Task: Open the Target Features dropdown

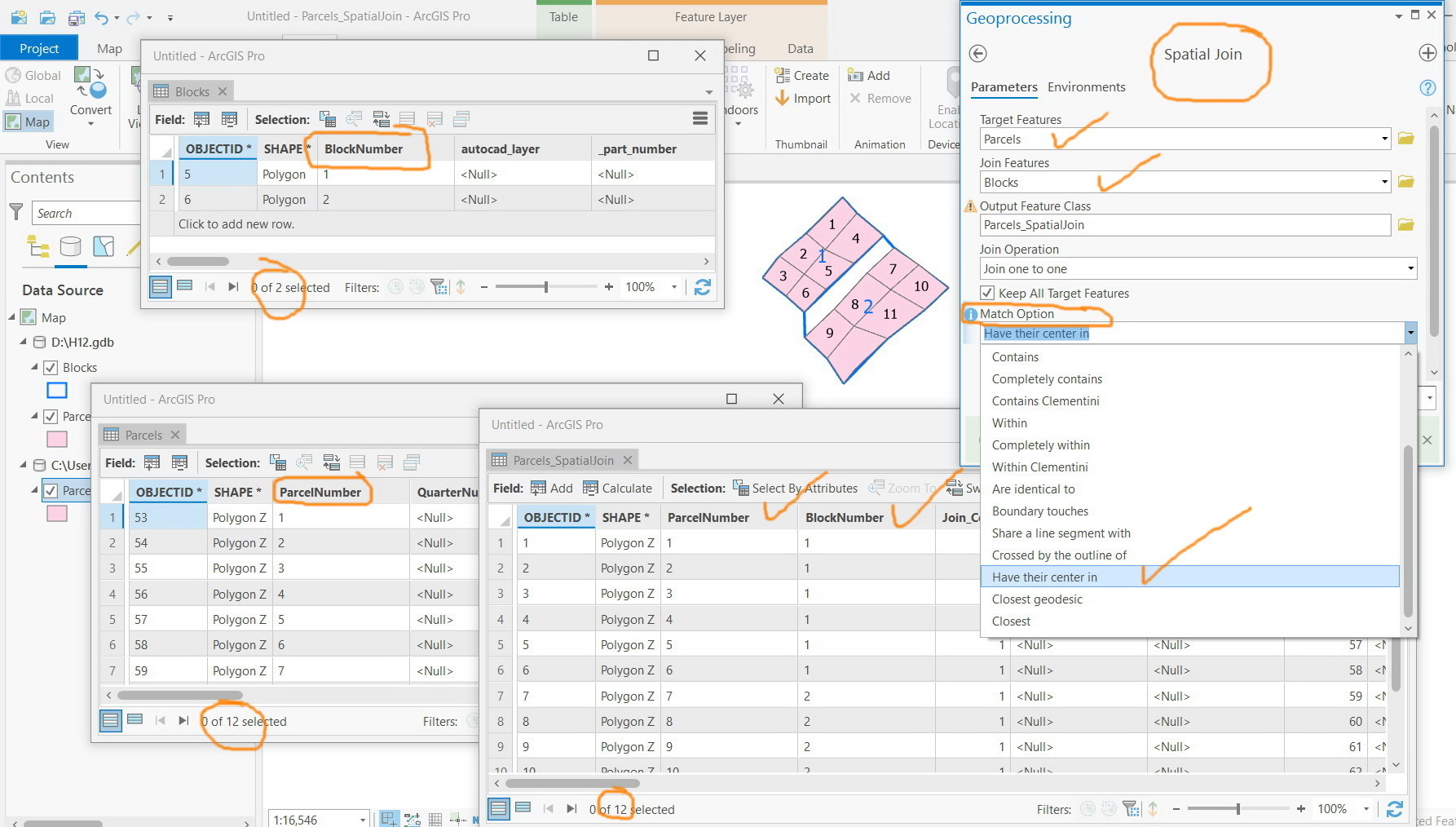Action: (1384, 139)
